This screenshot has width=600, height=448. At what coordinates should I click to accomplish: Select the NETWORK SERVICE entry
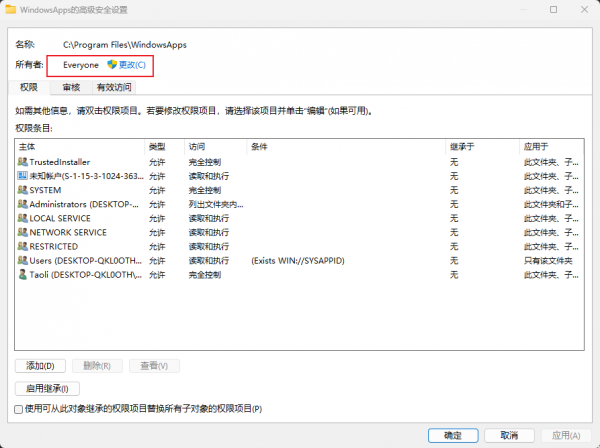tap(299, 233)
